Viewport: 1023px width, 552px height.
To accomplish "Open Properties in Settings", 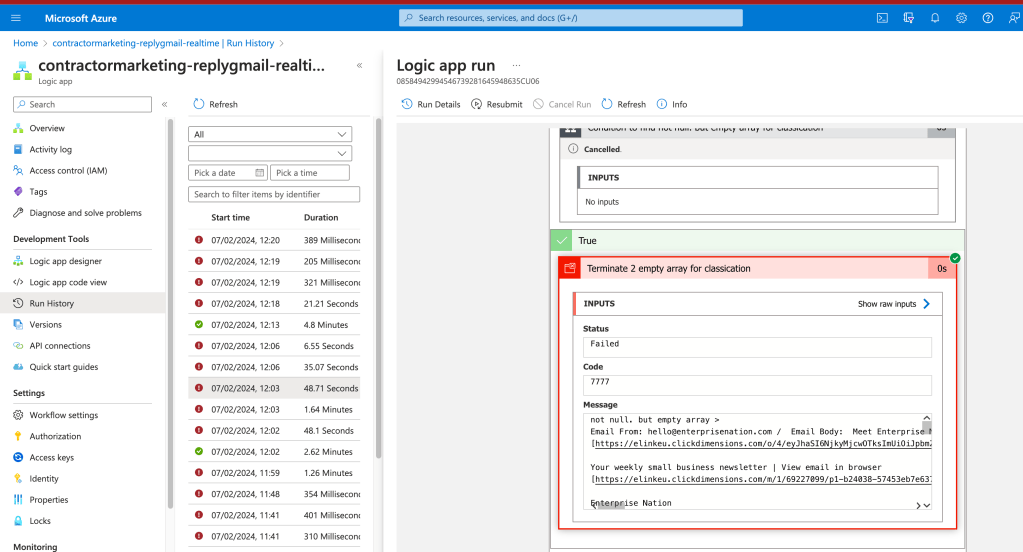I will tap(48, 500).
